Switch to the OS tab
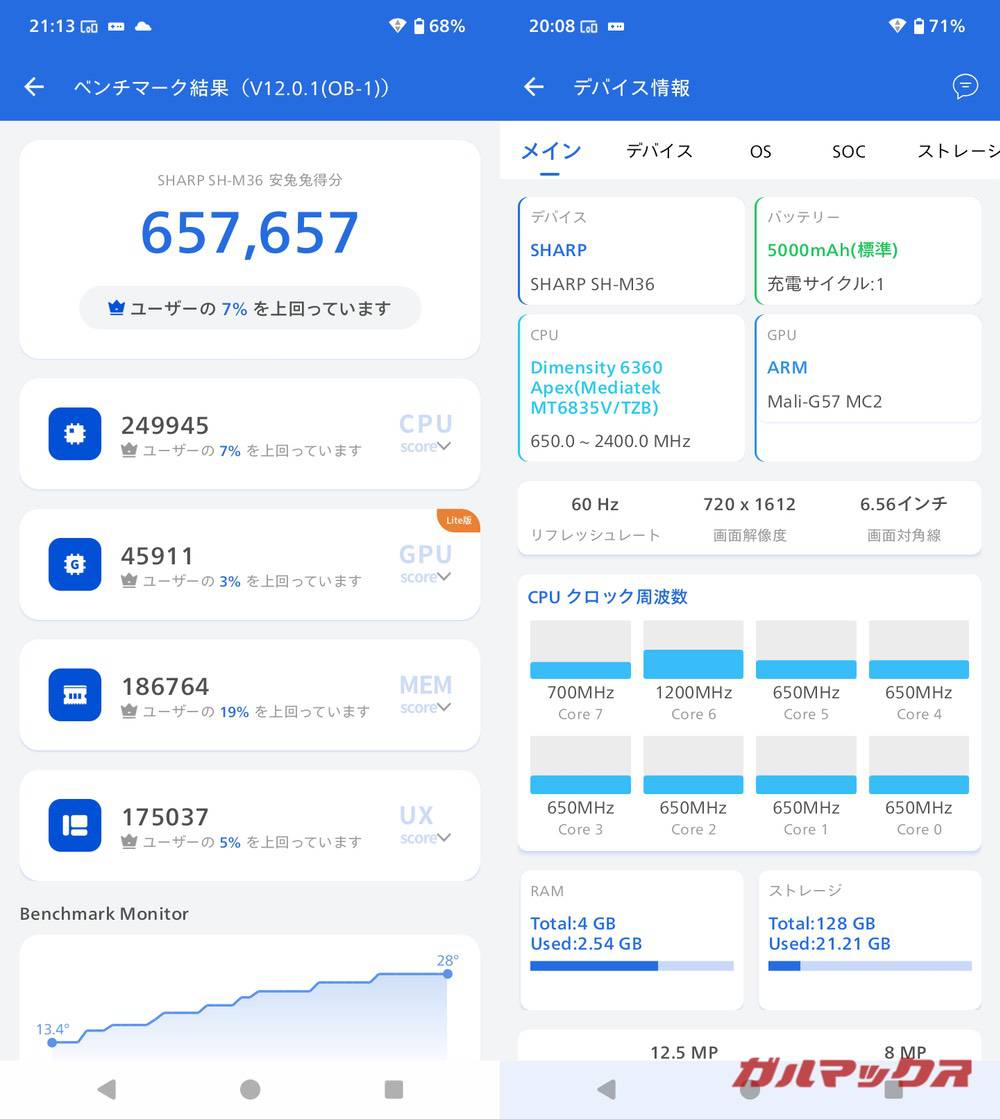 pos(760,151)
